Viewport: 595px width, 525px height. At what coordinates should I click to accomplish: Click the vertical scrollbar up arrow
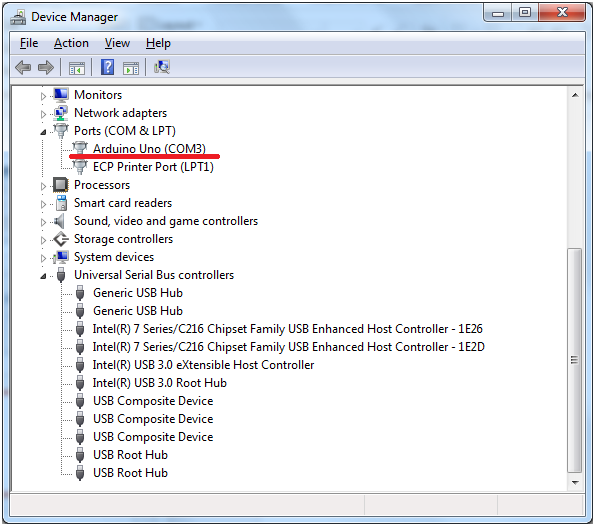[575, 95]
